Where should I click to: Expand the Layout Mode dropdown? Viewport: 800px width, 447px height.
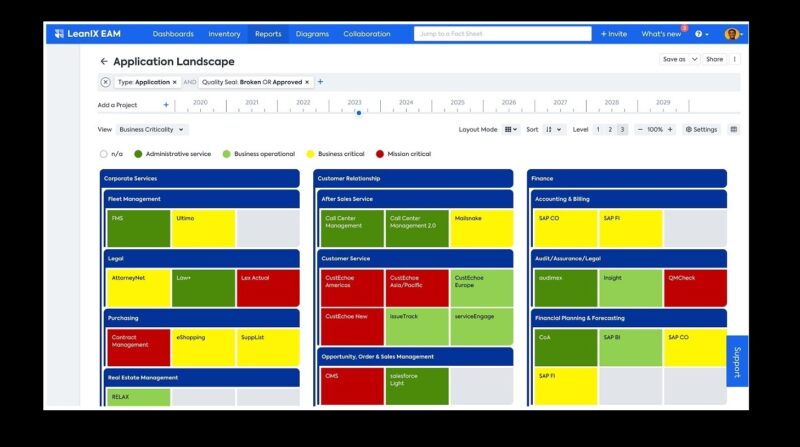click(511, 129)
